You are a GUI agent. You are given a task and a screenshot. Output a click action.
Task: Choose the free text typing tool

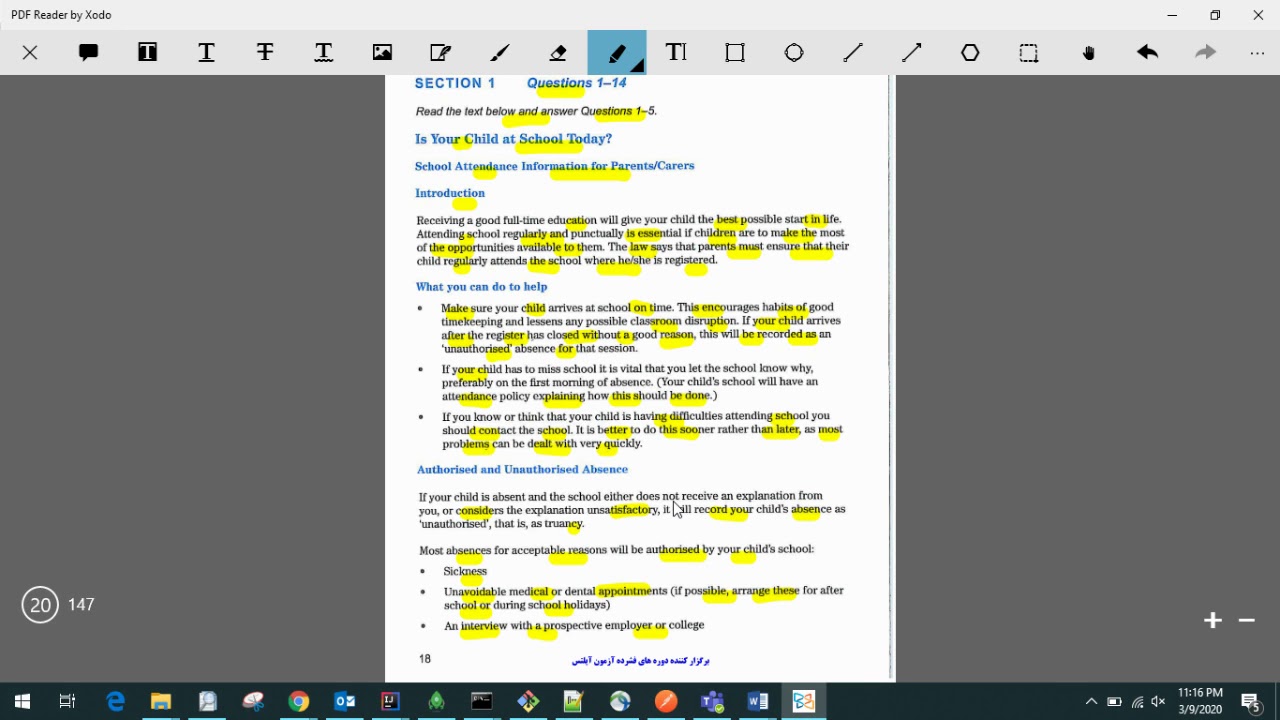(676, 53)
